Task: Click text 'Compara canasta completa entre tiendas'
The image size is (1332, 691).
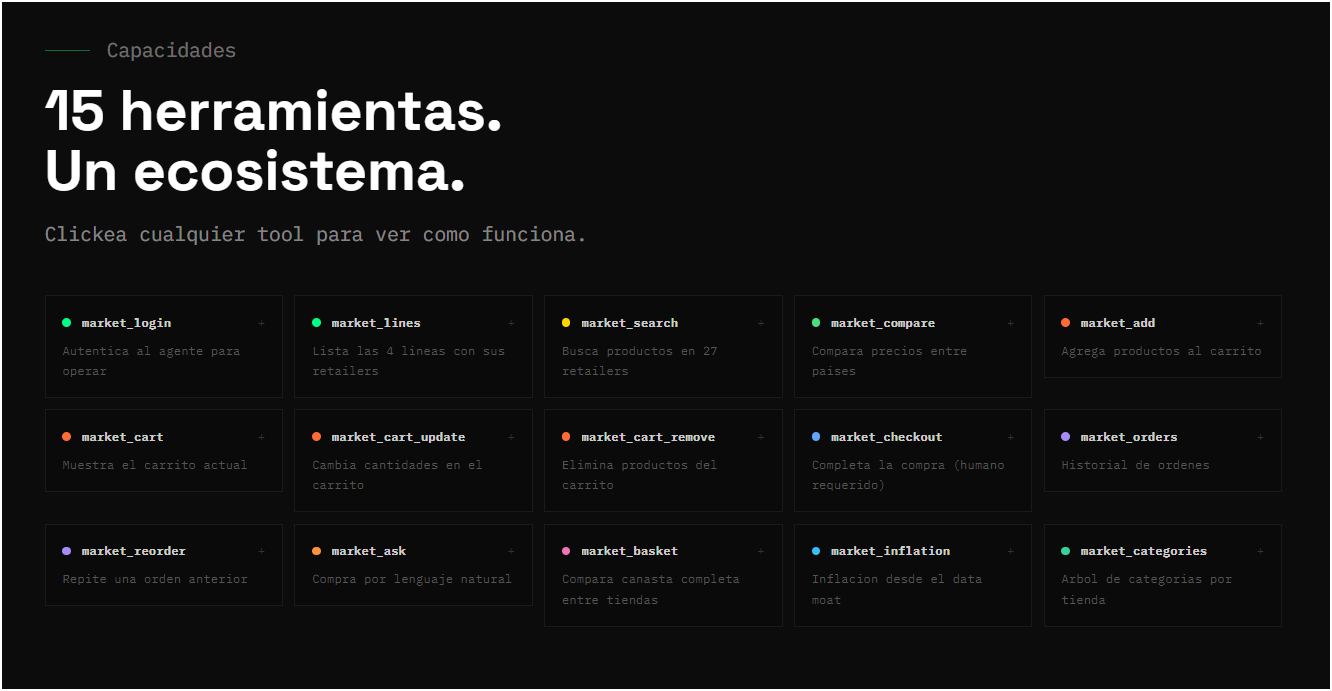Action: [651, 589]
